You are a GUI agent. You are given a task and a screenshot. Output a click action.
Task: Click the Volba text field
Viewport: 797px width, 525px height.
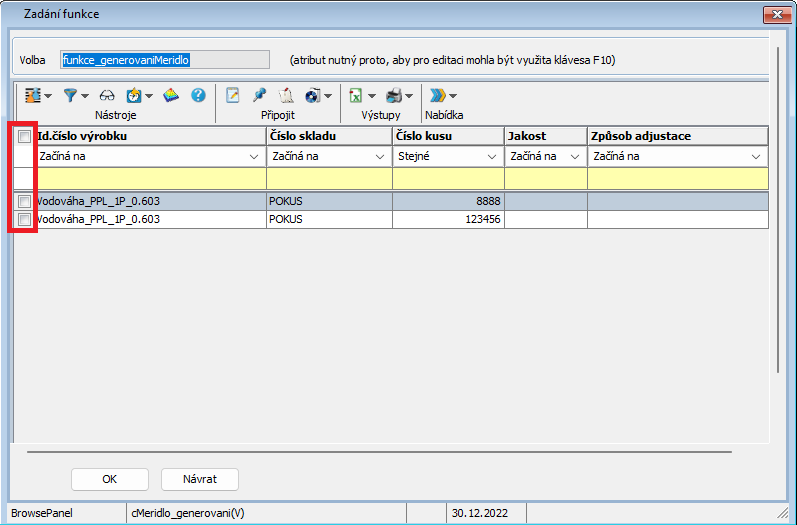coord(165,60)
